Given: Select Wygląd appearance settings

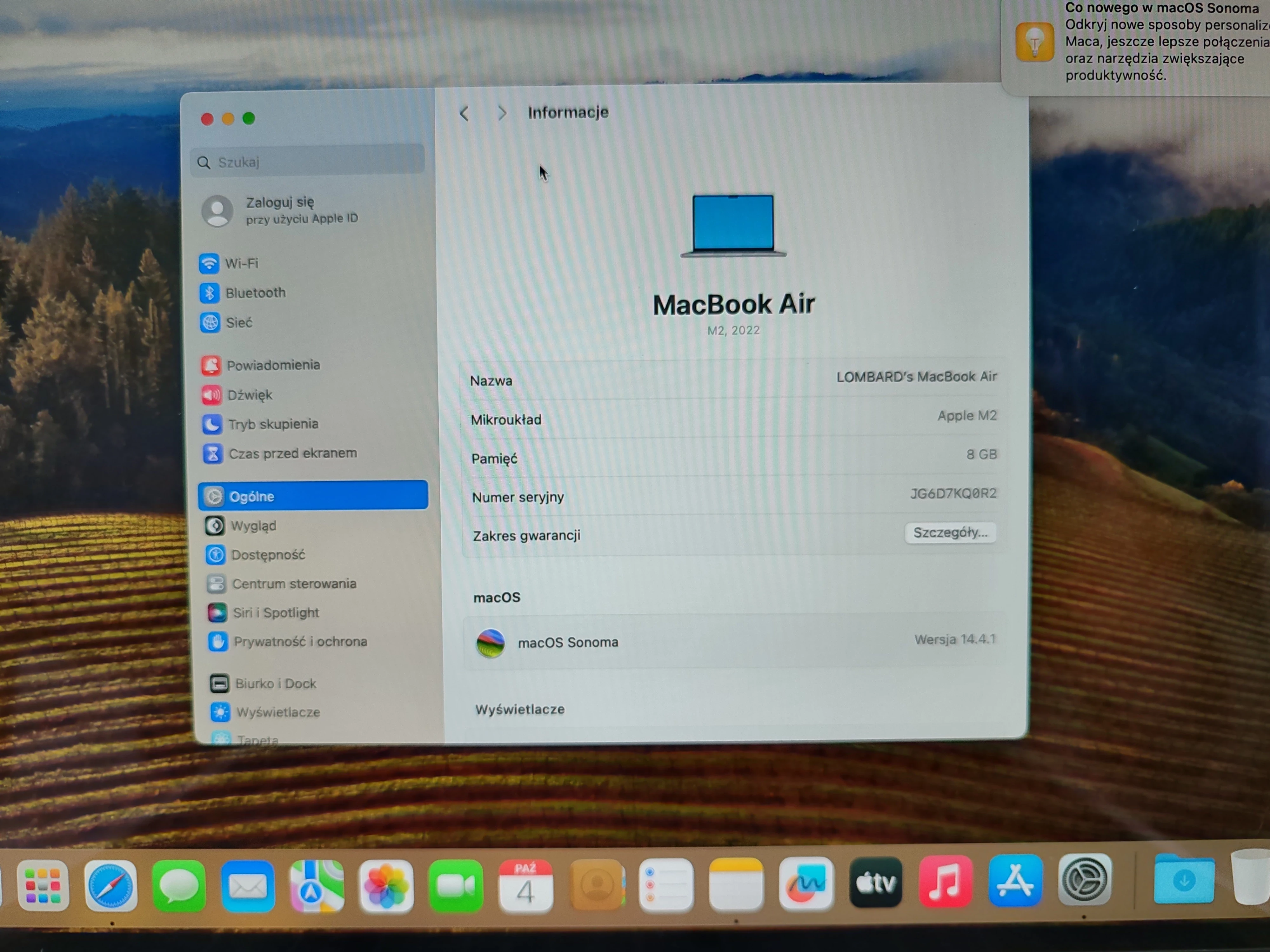Looking at the screenshot, I should tap(253, 526).
